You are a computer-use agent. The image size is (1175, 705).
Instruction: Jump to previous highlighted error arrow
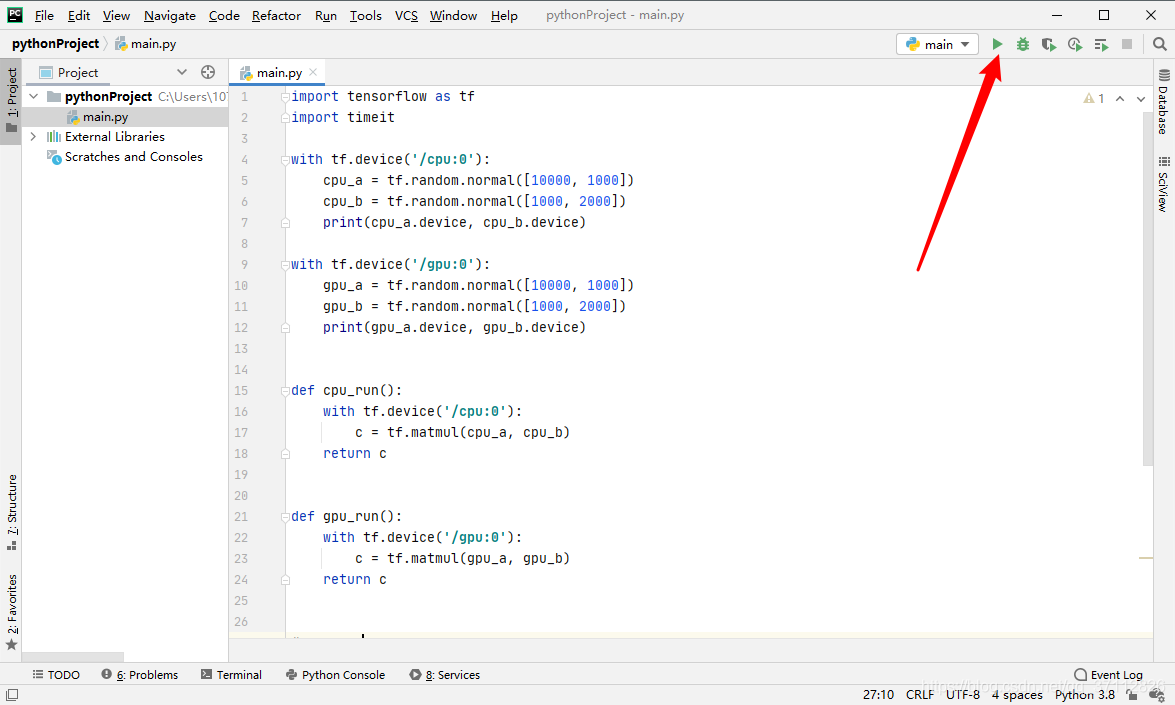[x=1120, y=99]
